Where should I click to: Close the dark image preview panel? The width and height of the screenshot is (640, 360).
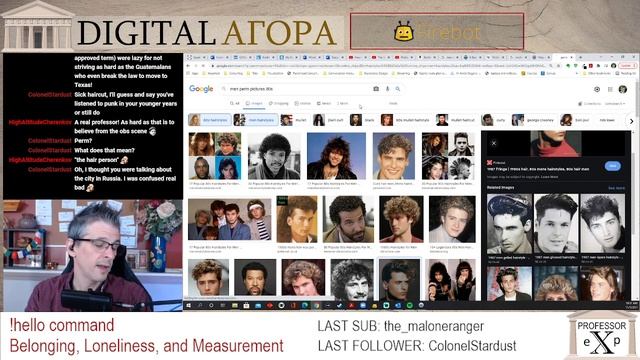click(493, 143)
